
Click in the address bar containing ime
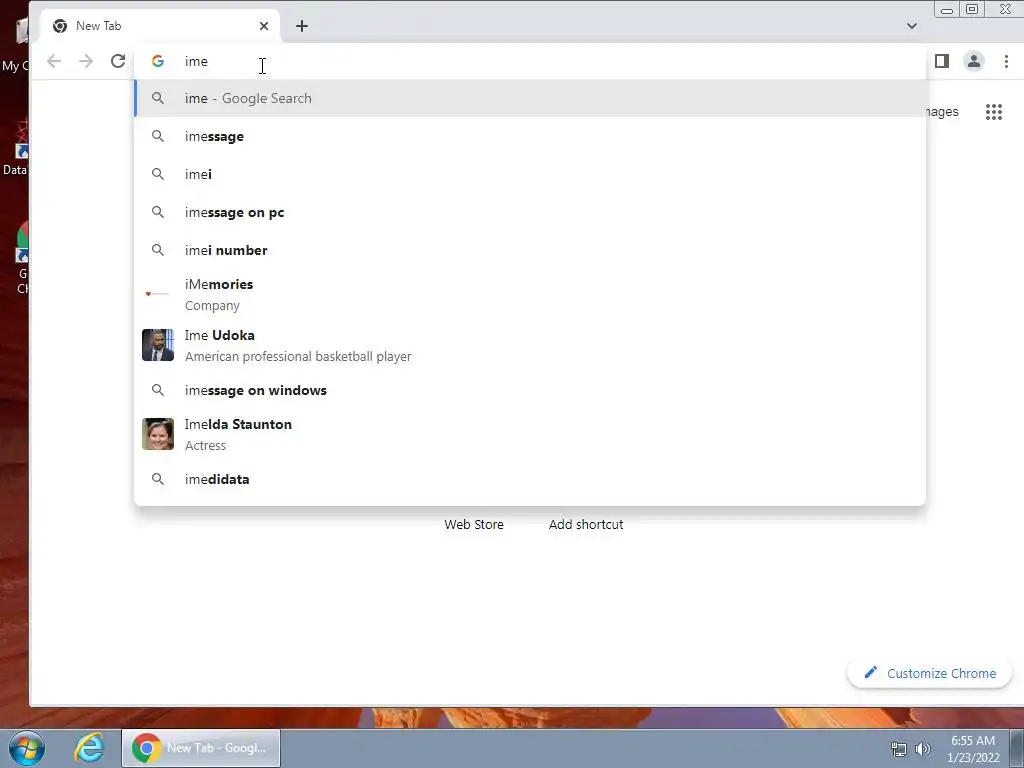[530, 61]
